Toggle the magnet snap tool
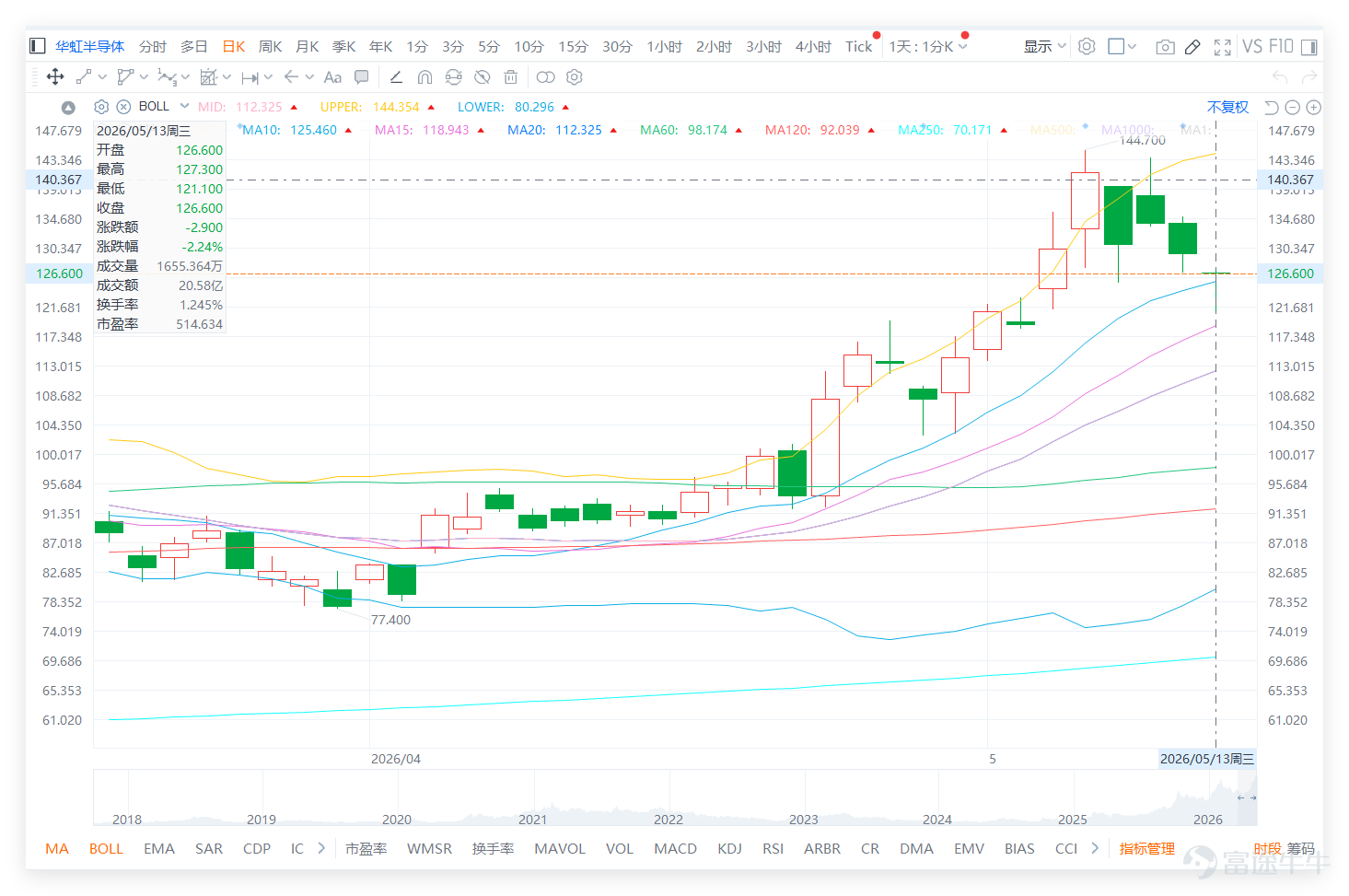 click(424, 76)
